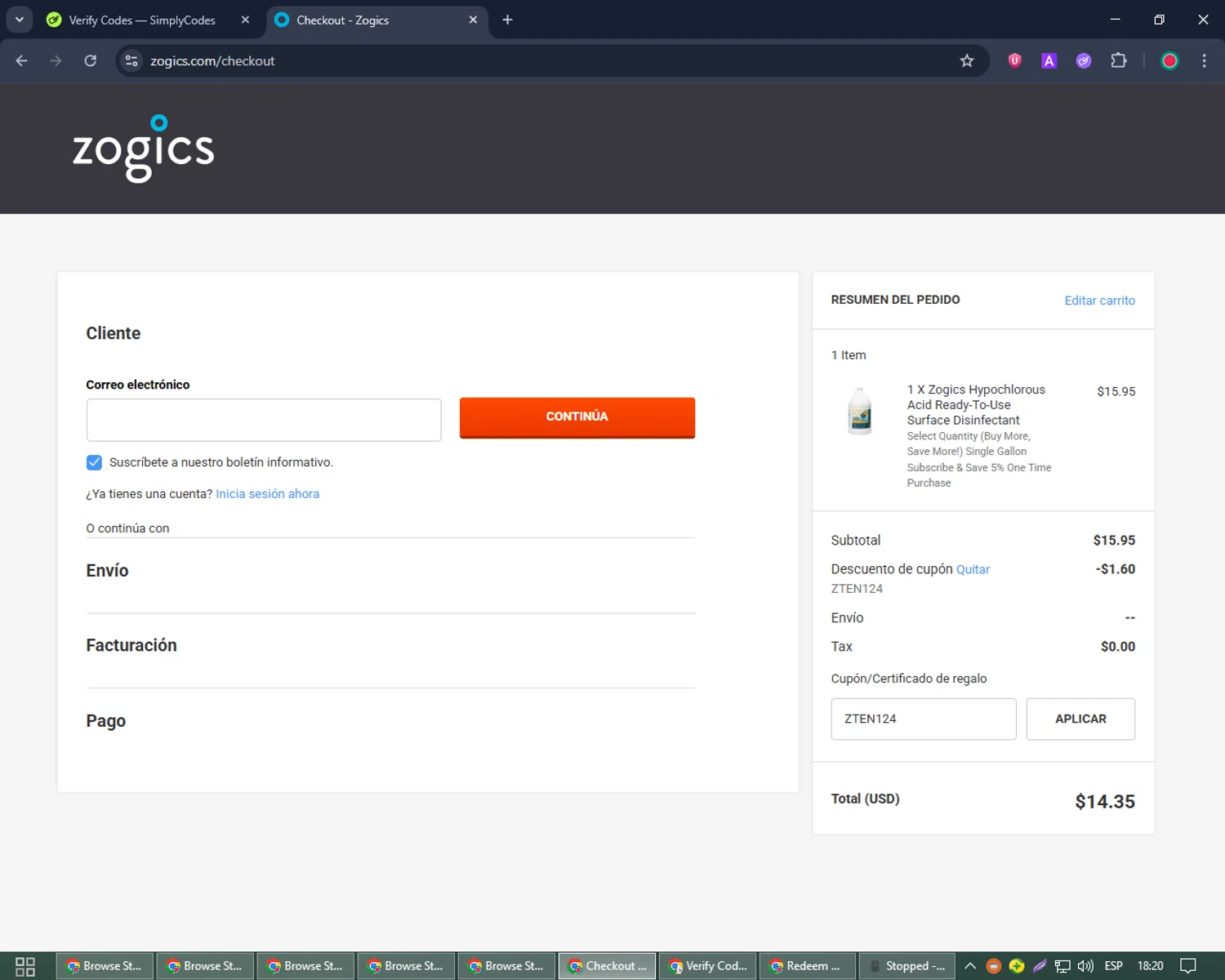
Task: Open the Chrome three-dot menu
Action: click(x=1204, y=60)
